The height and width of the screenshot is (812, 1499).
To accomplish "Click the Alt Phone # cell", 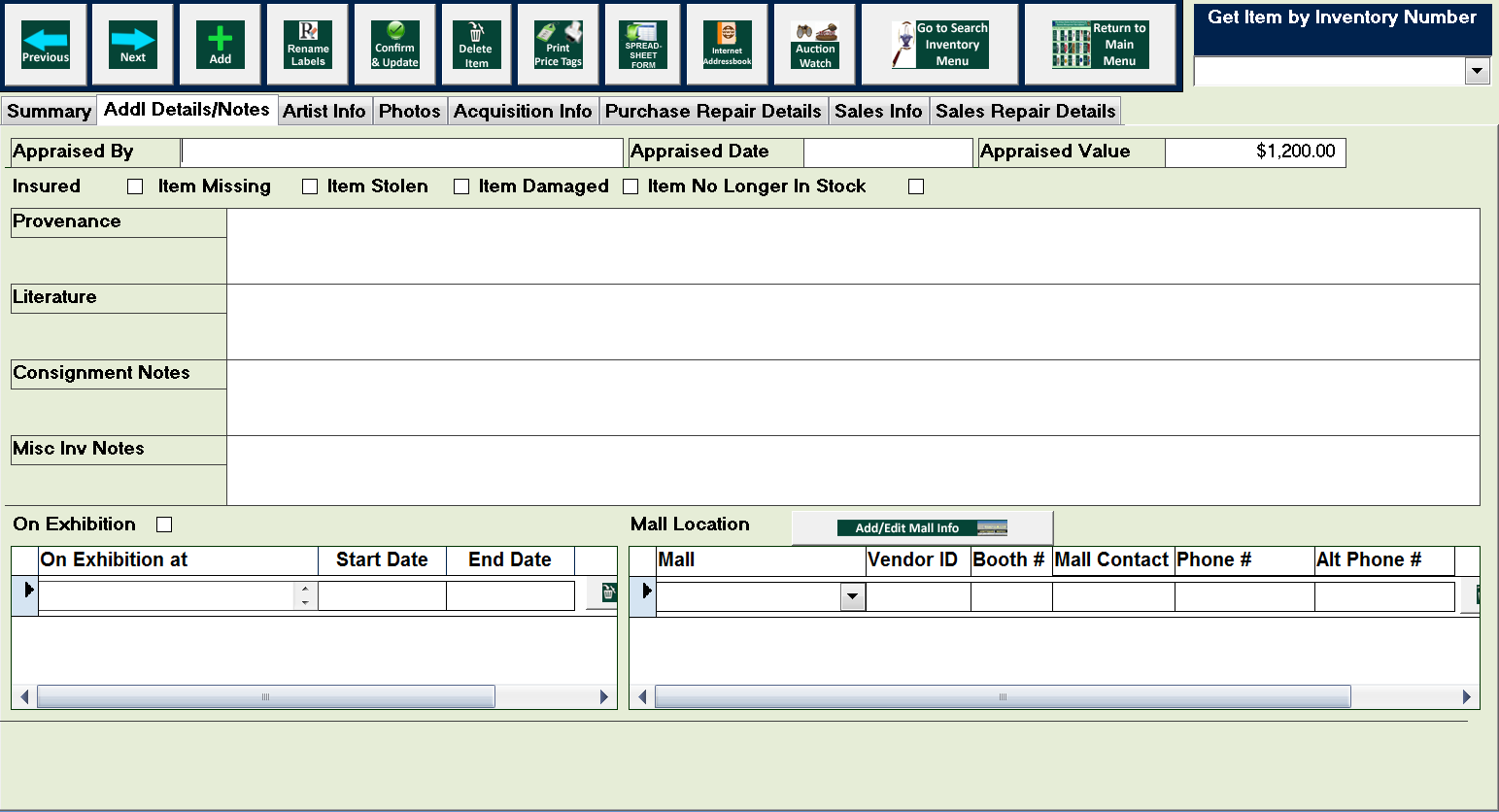I will [x=1384, y=596].
